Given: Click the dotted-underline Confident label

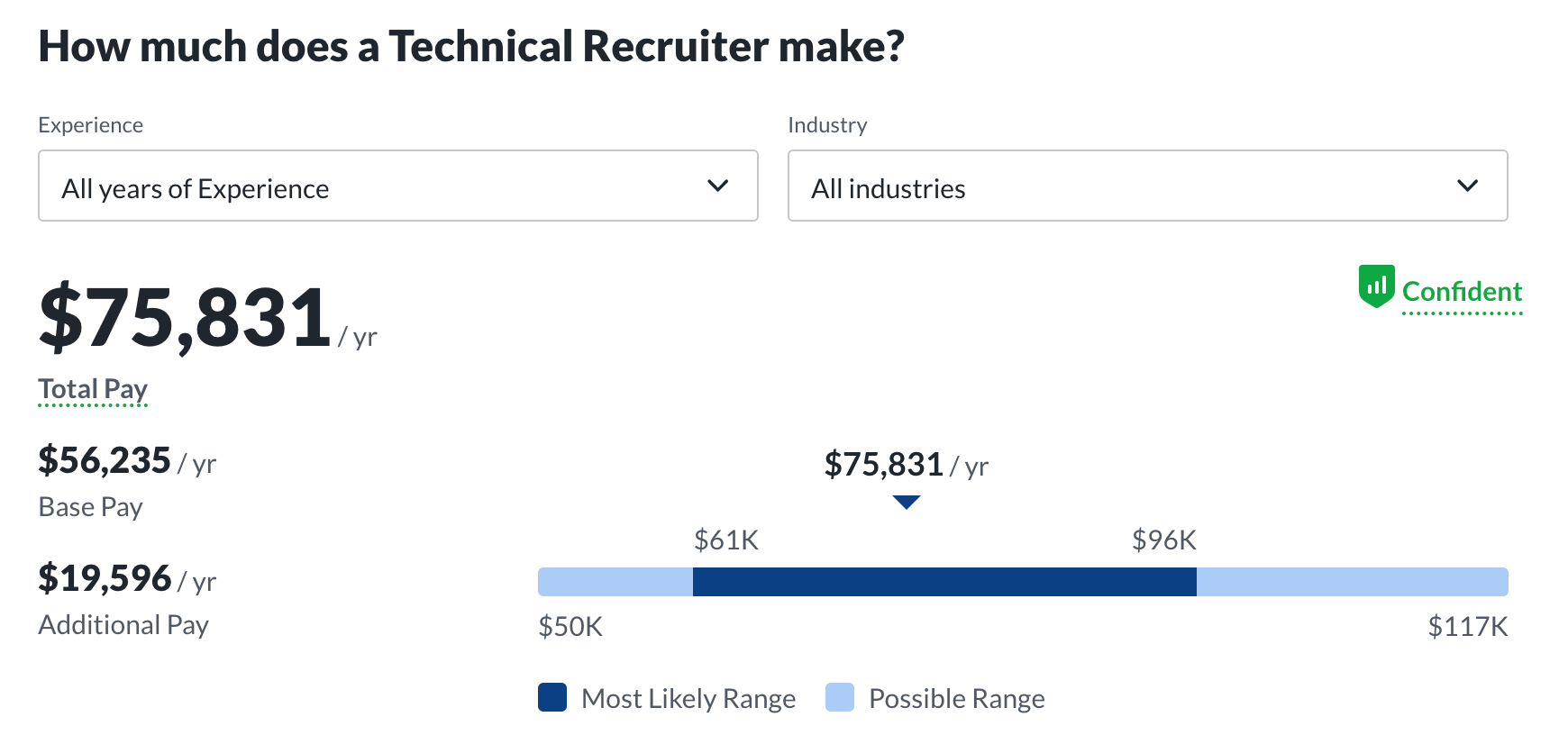Looking at the screenshot, I should click(x=1461, y=291).
